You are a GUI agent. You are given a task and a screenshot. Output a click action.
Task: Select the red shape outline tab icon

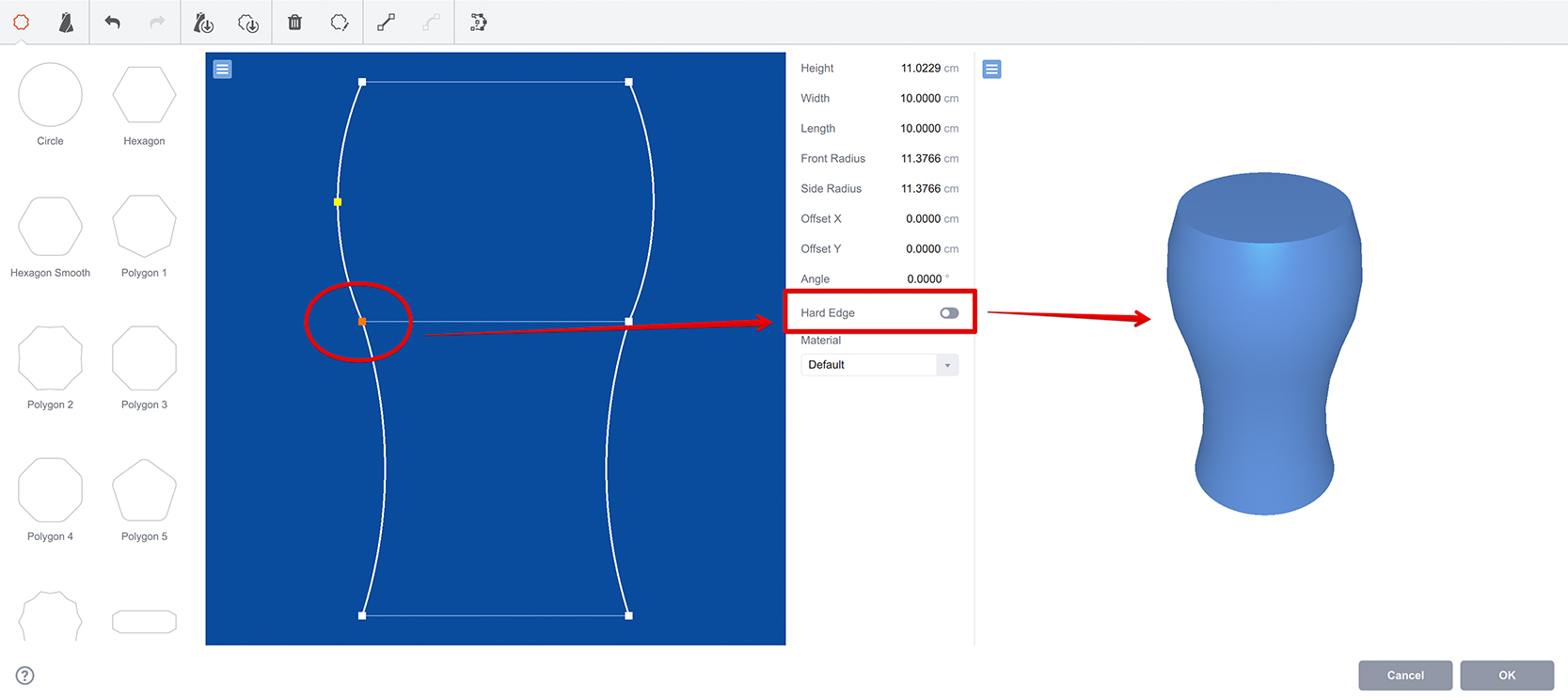point(21,23)
